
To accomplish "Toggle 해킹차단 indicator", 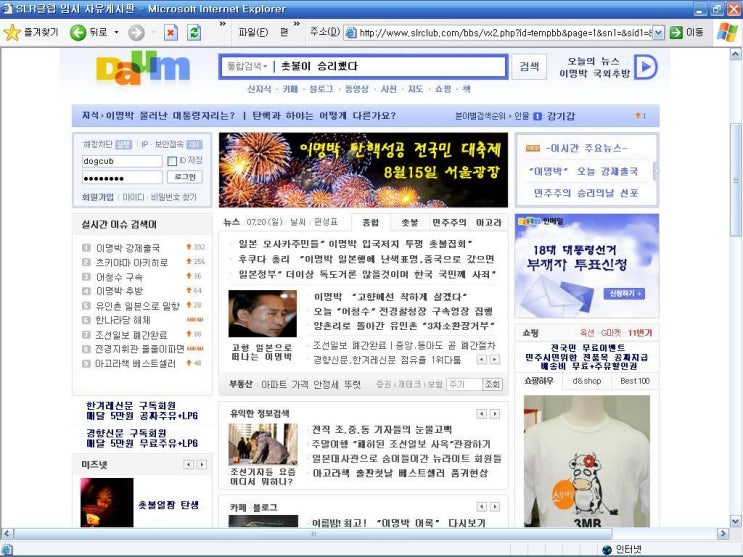I will [124, 144].
